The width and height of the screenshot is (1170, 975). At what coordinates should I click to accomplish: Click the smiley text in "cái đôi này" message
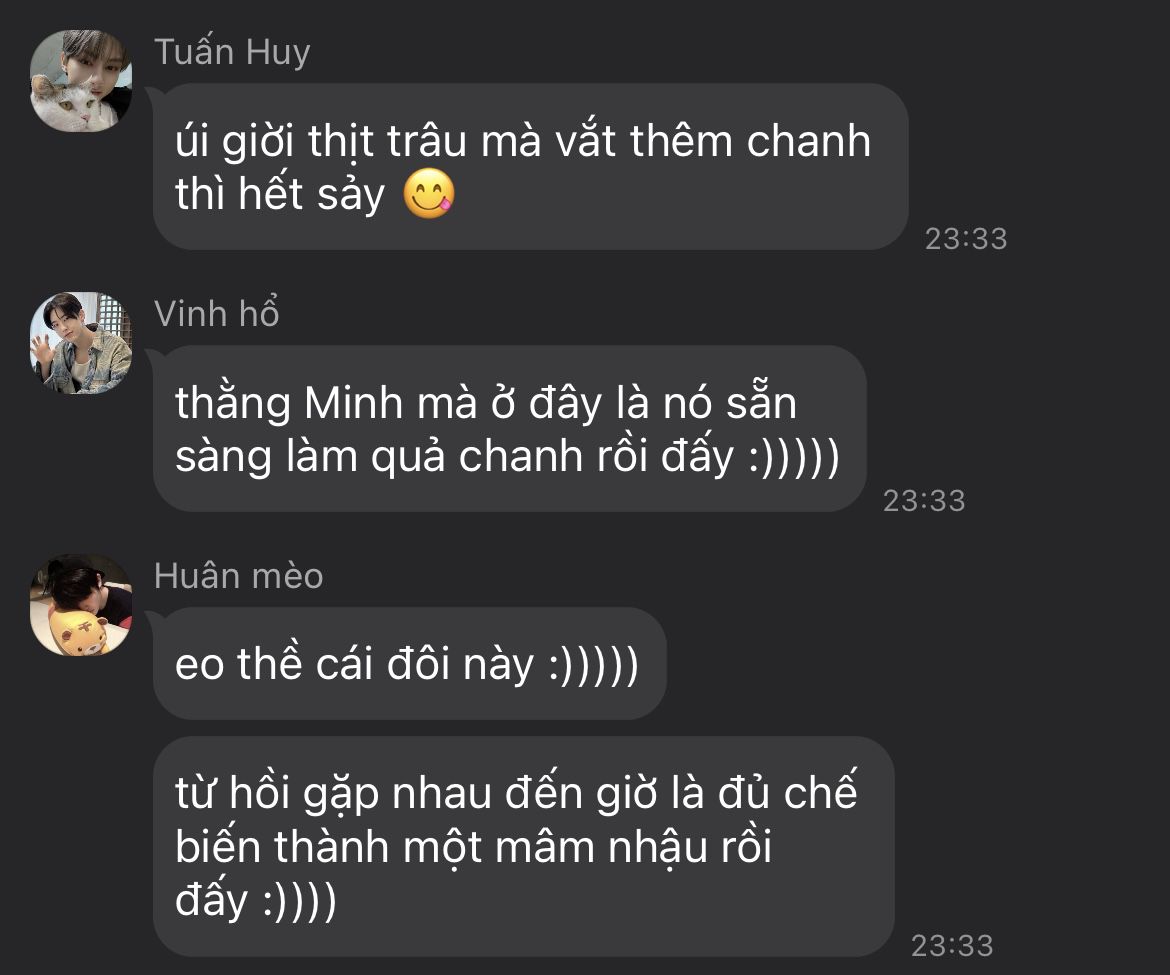[x=593, y=664]
